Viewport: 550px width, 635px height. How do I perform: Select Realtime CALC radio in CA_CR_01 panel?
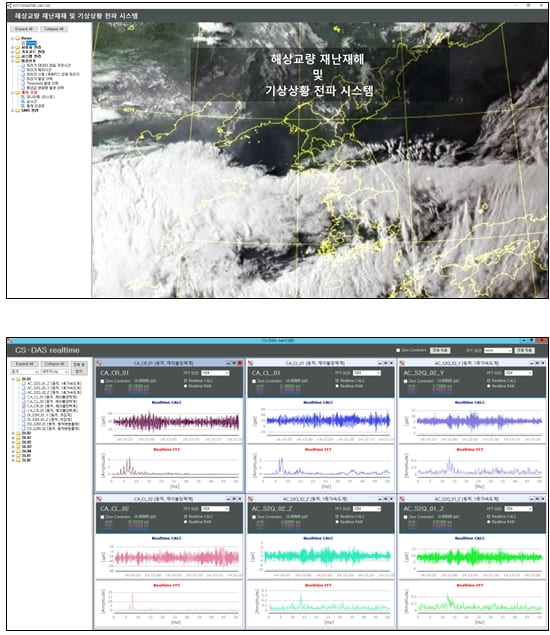(x=185, y=381)
